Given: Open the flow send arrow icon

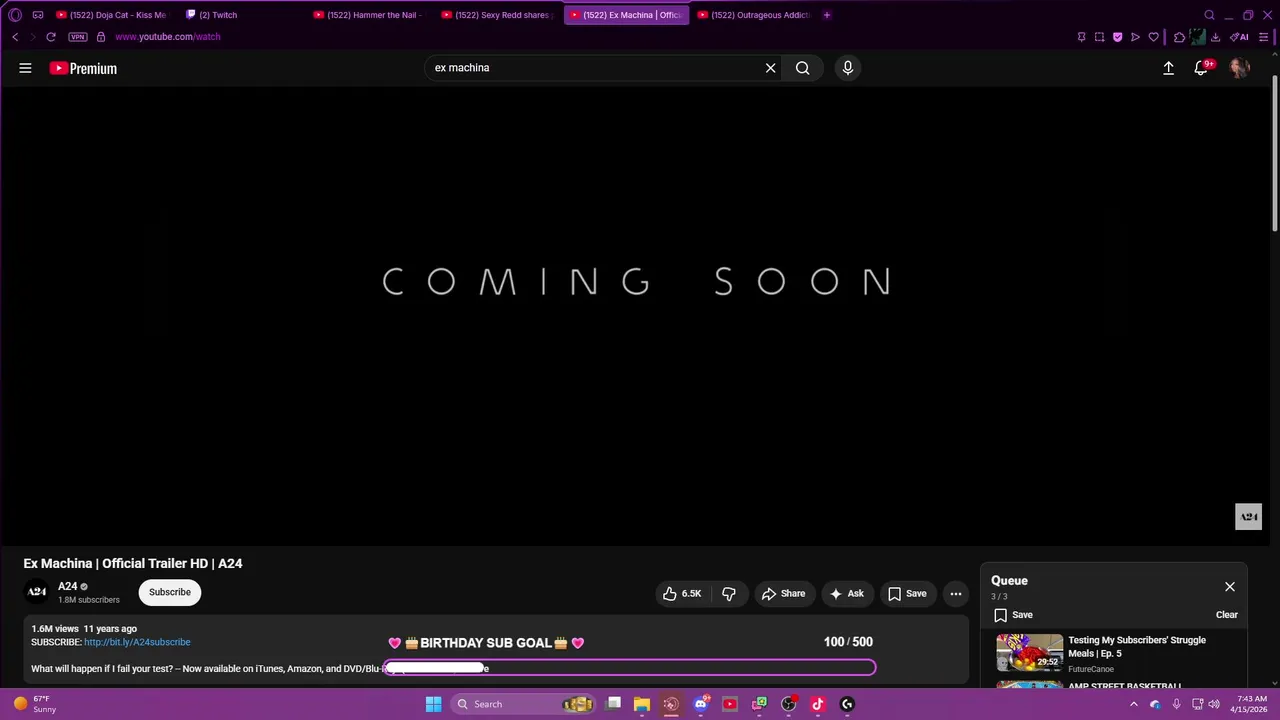Looking at the screenshot, I should coord(1135,37).
